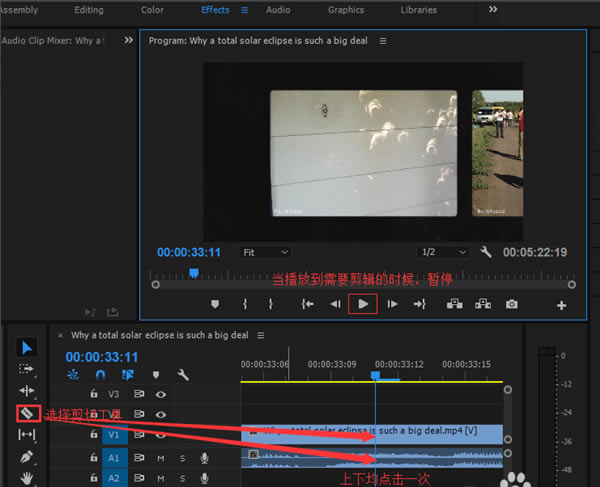Toggle lock on V1 track
Viewport: 600px width, 487px height.
click(x=94, y=436)
